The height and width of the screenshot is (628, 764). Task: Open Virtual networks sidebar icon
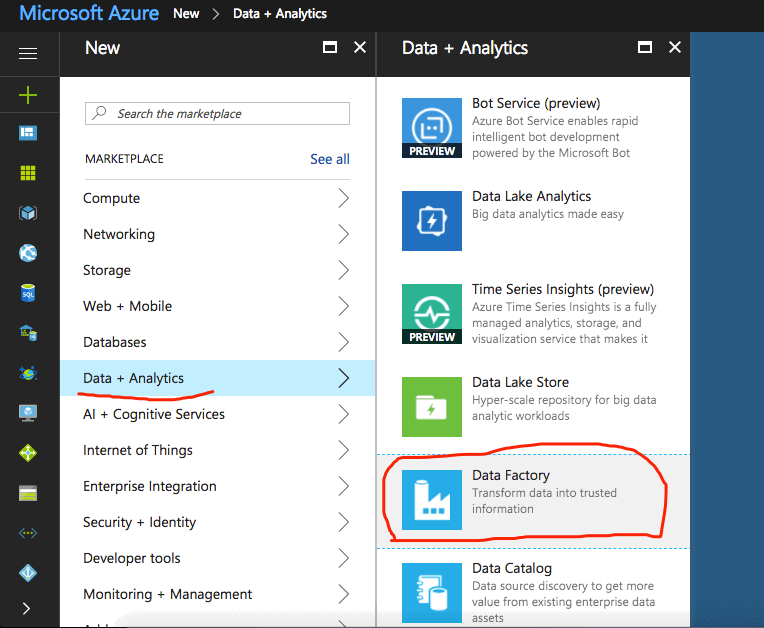pyautogui.click(x=28, y=533)
